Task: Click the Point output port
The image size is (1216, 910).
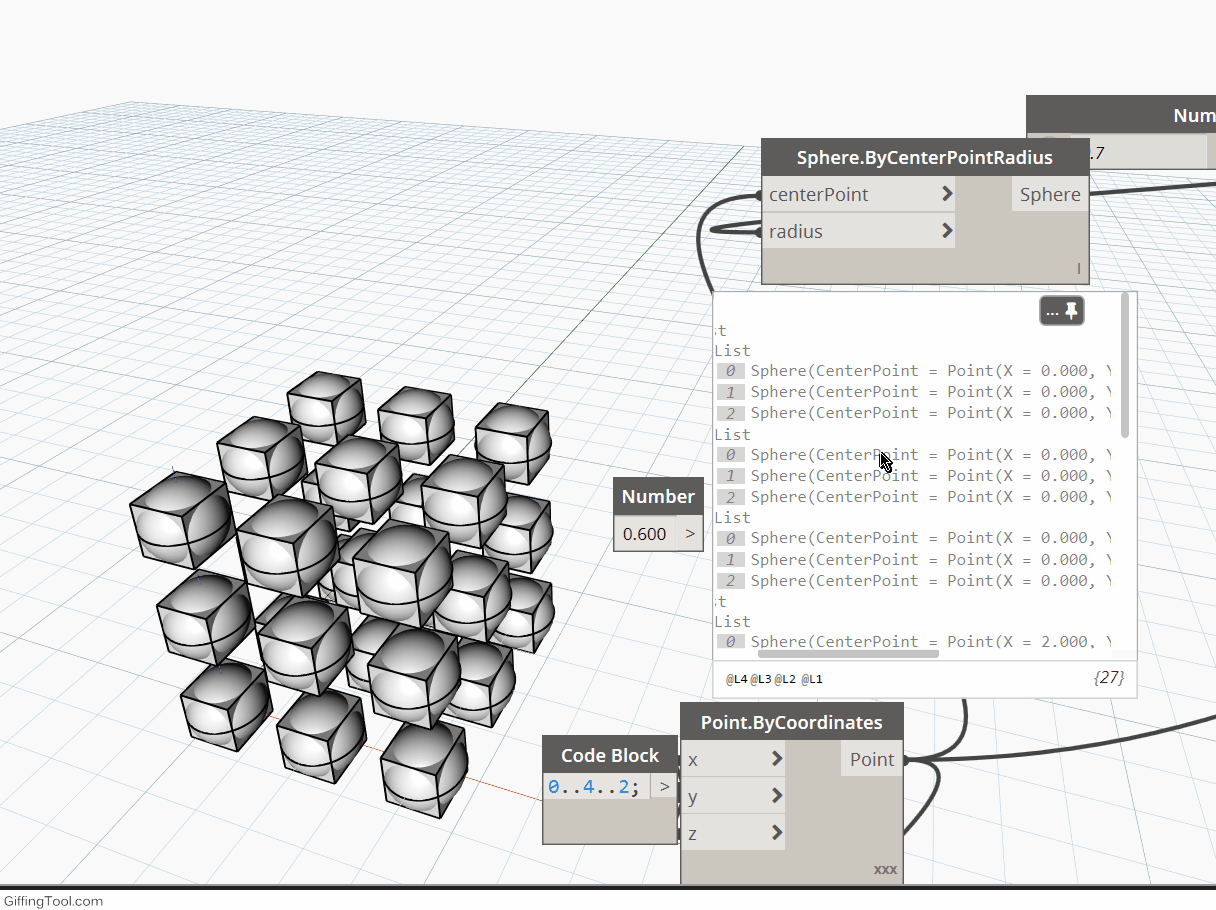Action: (x=871, y=759)
